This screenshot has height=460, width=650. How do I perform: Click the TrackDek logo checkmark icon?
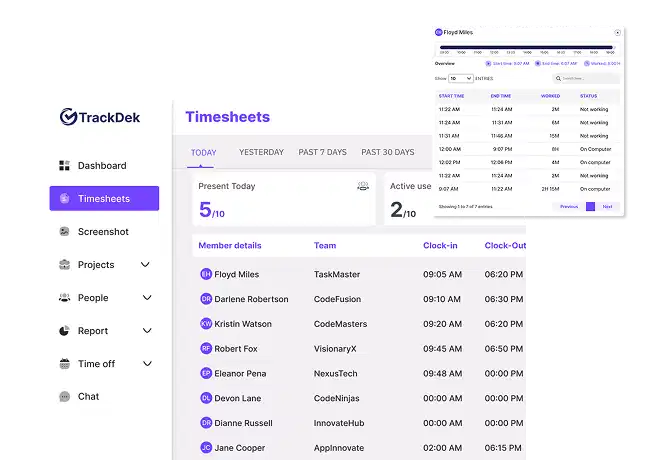click(68, 117)
